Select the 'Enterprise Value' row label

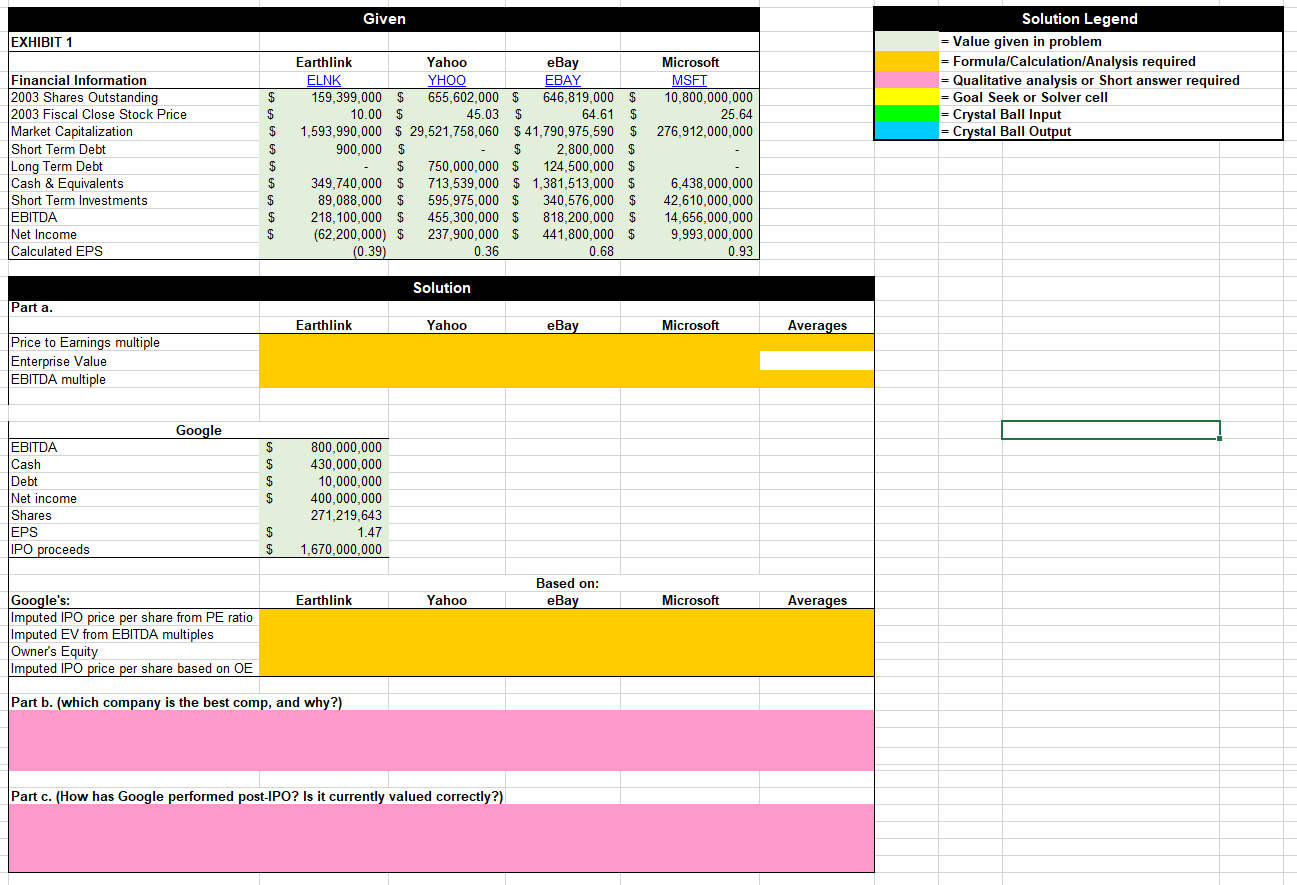click(x=59, y=361)
